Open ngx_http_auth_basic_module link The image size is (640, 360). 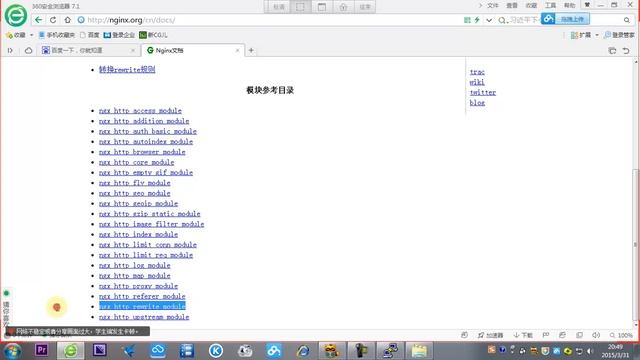pyautogui.click(x=147, y=131)
